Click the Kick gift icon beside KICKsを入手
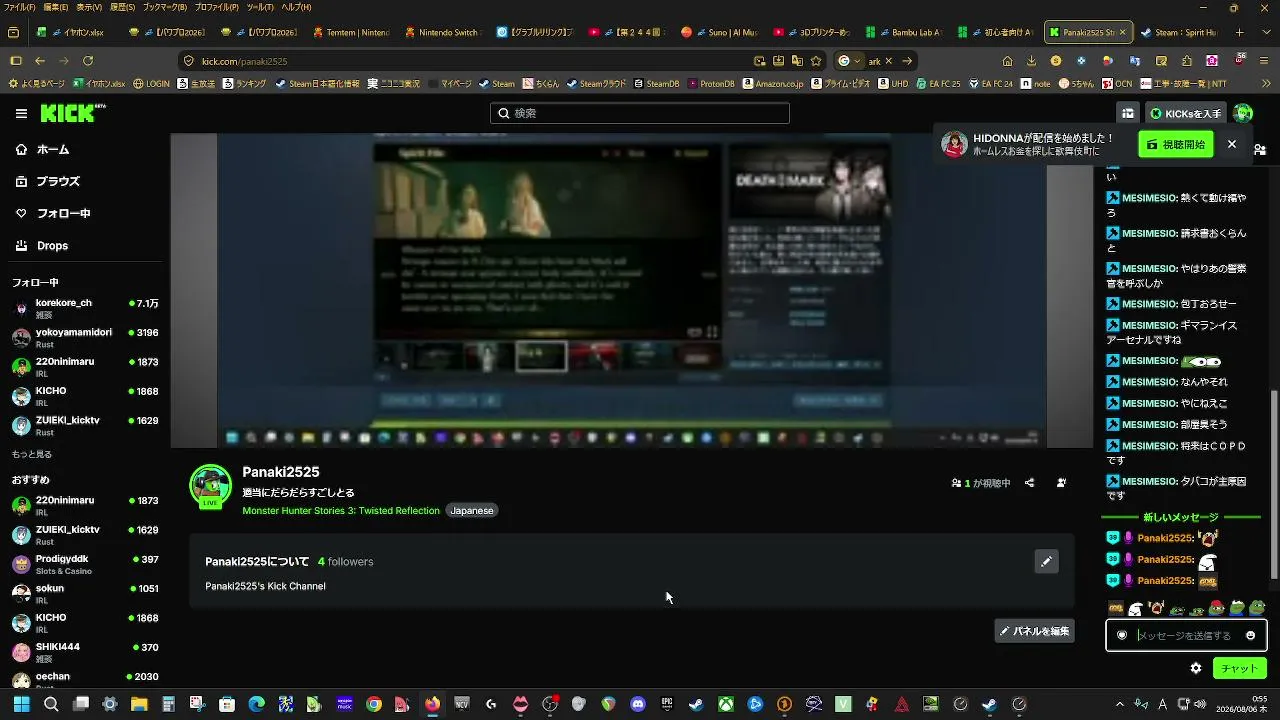The height and width of the screenshot is (720, 1280). pyautogui.click(x=1128, y=114)
